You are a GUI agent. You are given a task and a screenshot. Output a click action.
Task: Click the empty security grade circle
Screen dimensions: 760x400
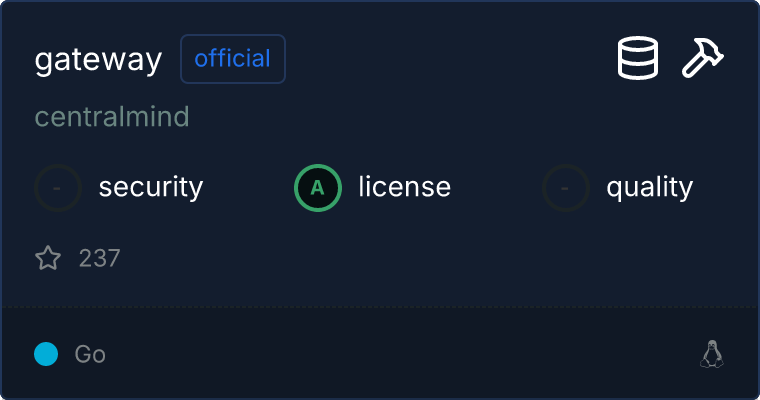pyautogui.click(x=58, y=187)
